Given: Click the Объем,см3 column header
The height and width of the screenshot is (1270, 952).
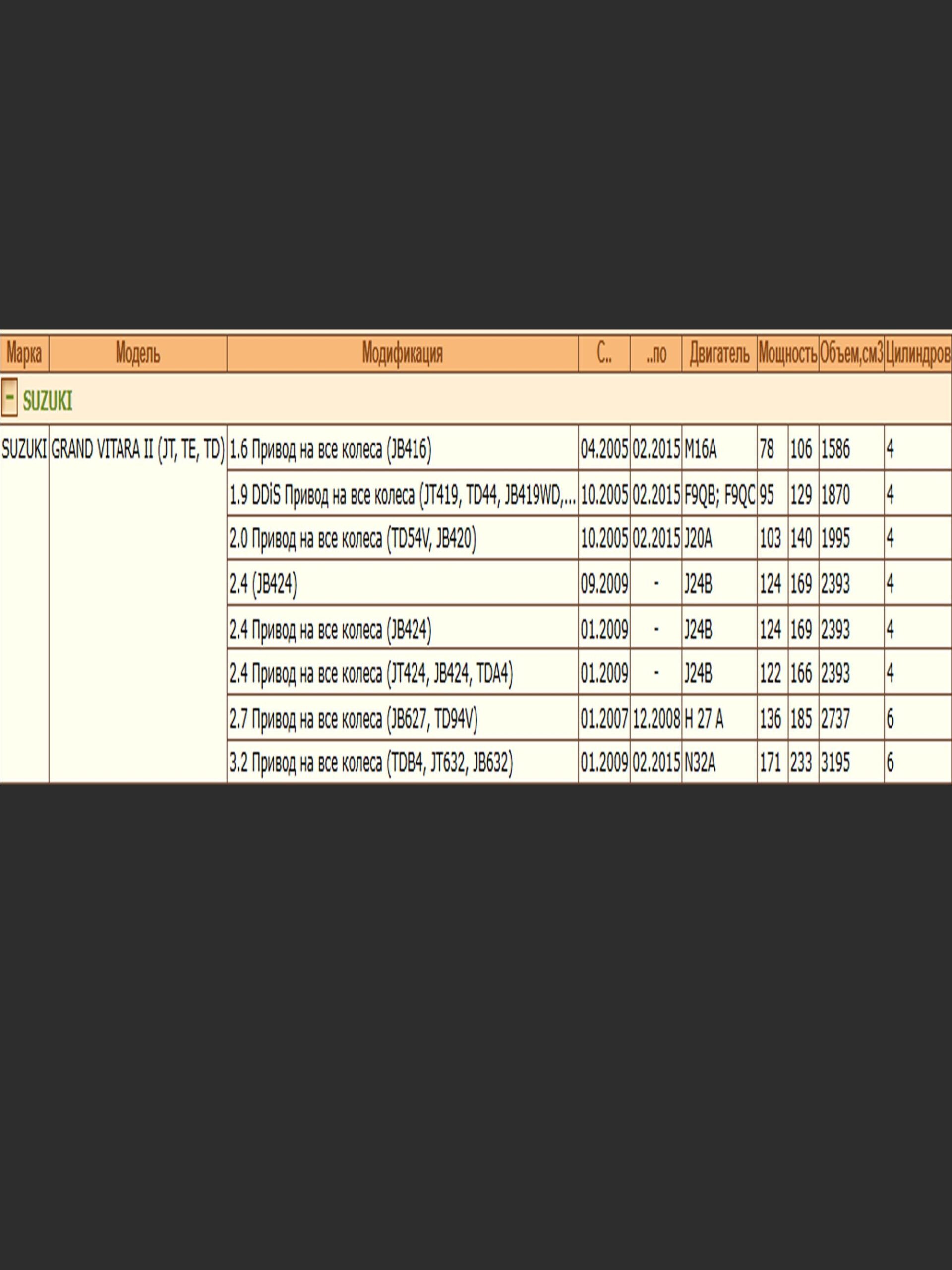Looking at the screenshot, I should (x=851, y=354).
